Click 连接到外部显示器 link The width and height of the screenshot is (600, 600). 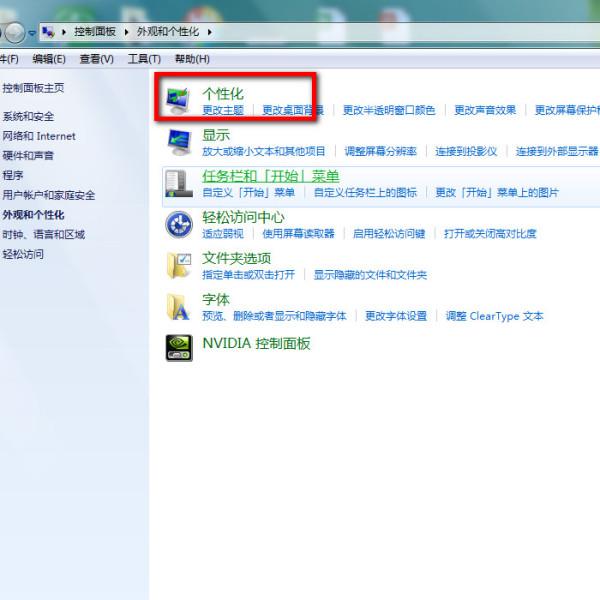[557, 151]
